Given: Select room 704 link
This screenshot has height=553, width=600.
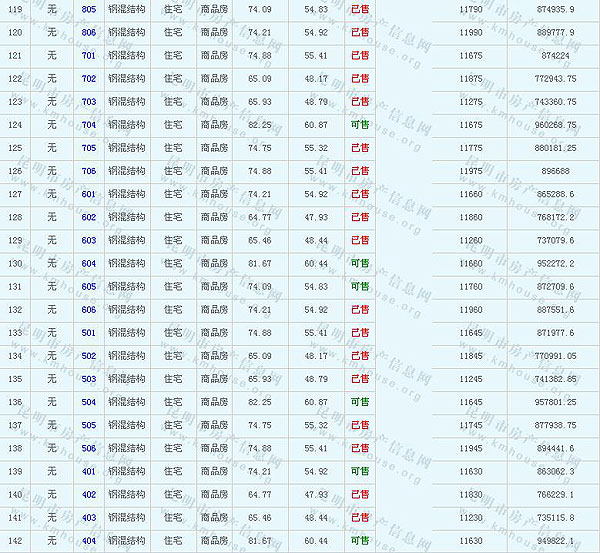Looking at the screenshot, I should tap(89, 125).
